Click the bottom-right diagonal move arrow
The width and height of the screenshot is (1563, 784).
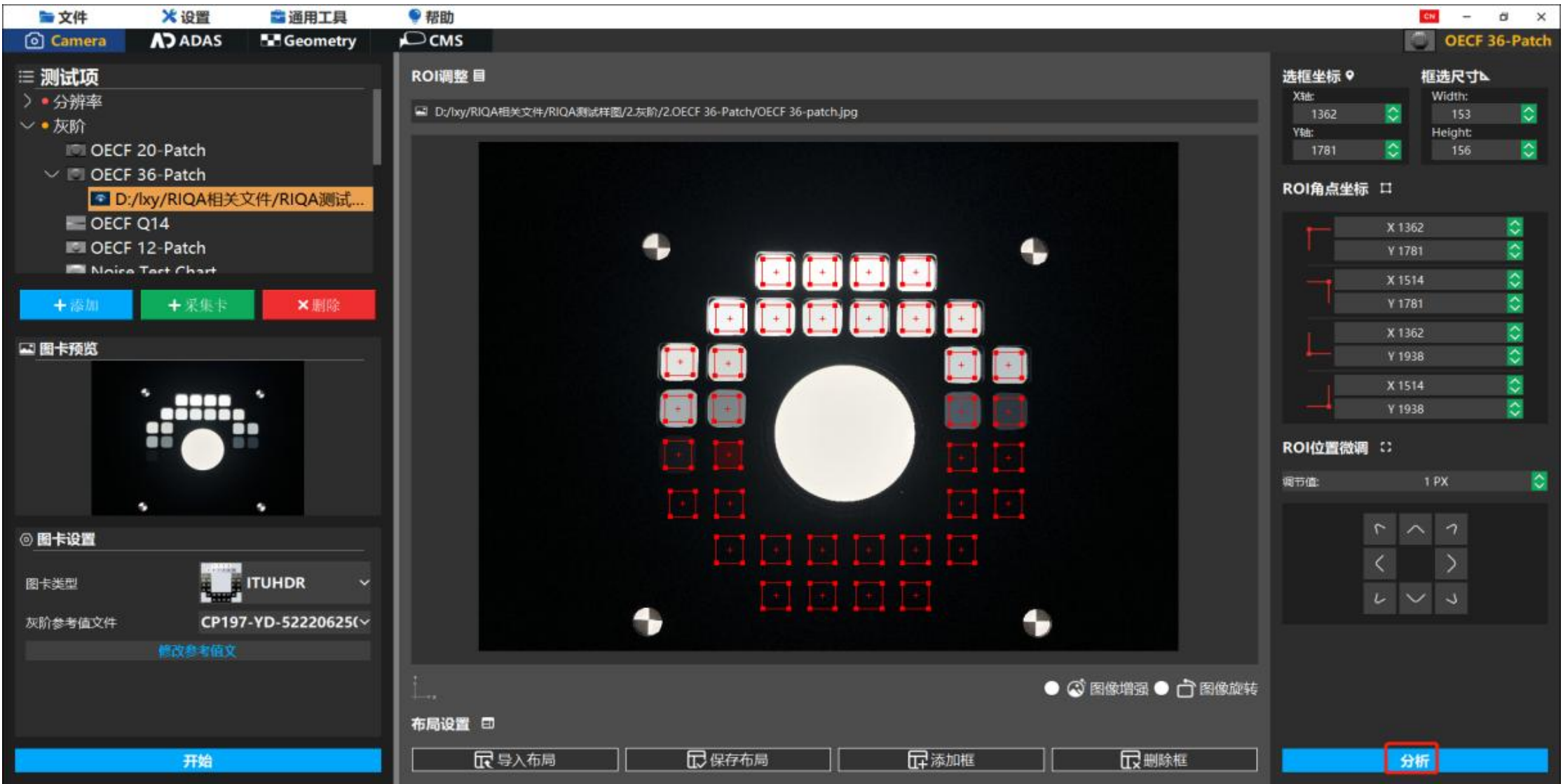tap(1451, 598)
